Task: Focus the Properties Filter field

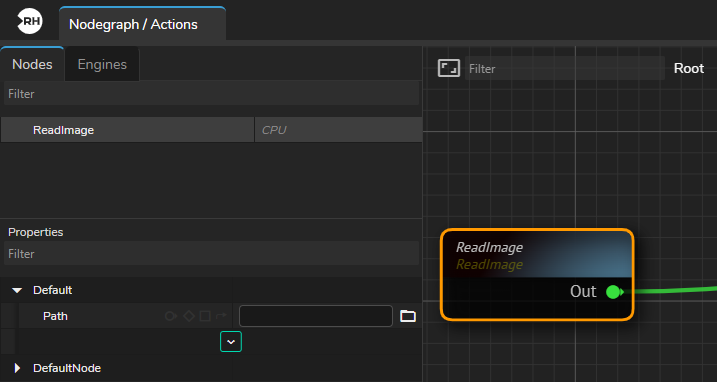Action: pyautogui.click(x=211, y=254)
